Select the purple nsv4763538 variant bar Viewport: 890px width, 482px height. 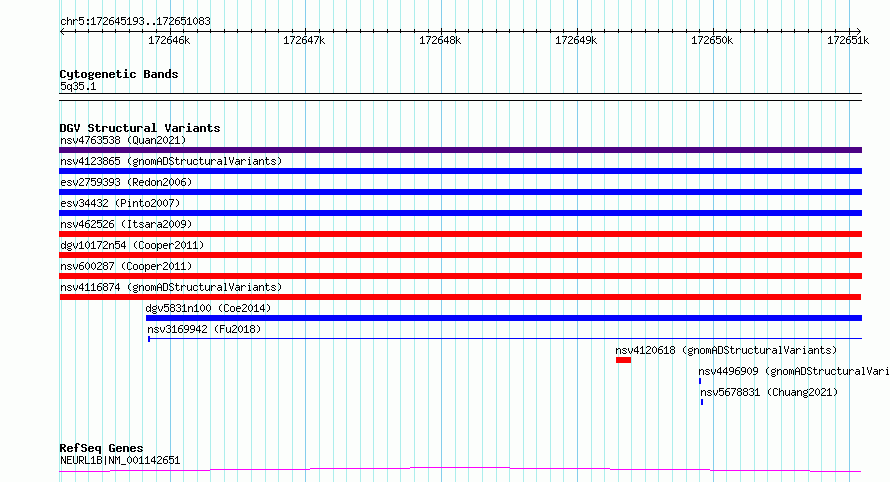(x=460, y=150)
